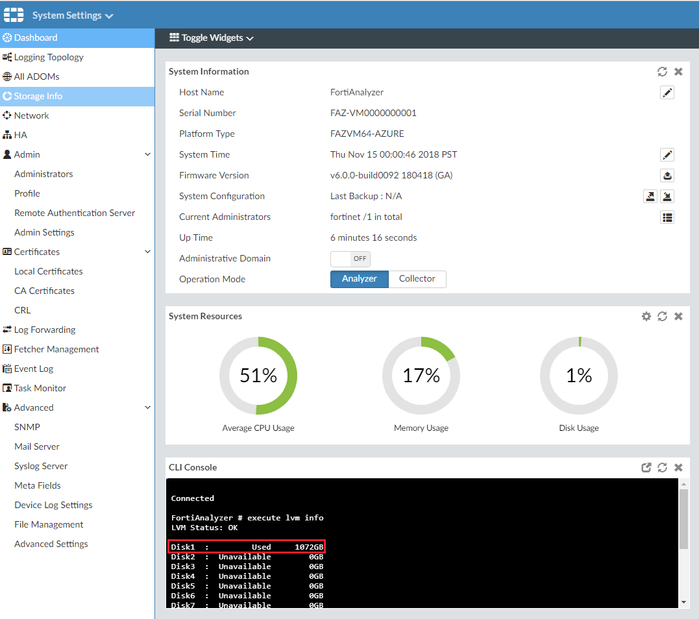The height and width of the screenshot is (619, 699).
Task: Open the Administrators sidebar link
Action: coord(43,174)
